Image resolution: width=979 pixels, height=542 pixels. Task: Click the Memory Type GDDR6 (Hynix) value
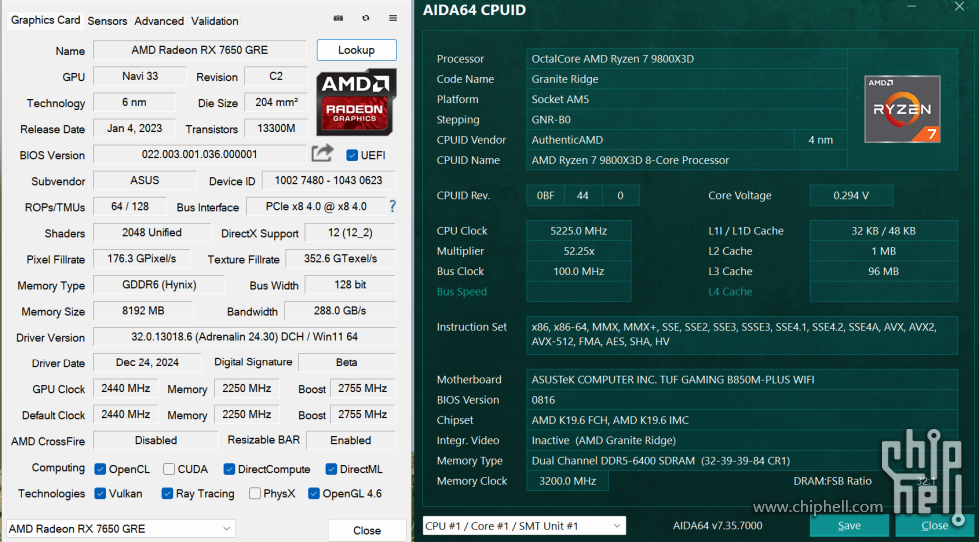pyautogui.click(x=159, y=285)
